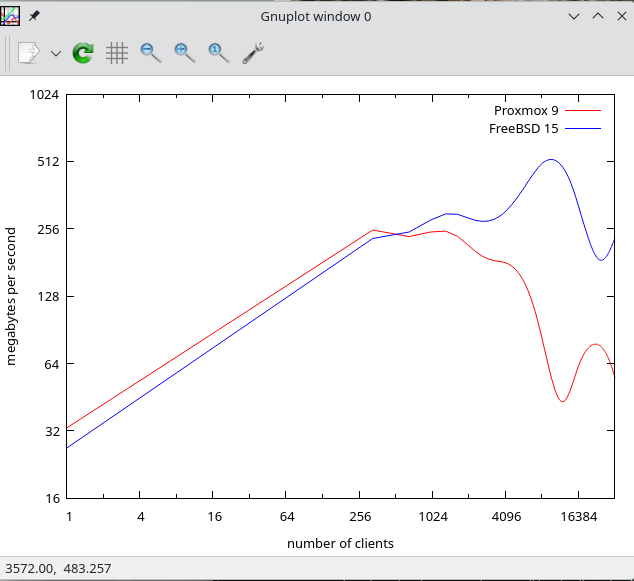Toggle the FreeBSD 15 legend entry
The width and height of the screenshot is (634, 581).
click(x=523, y=128)
